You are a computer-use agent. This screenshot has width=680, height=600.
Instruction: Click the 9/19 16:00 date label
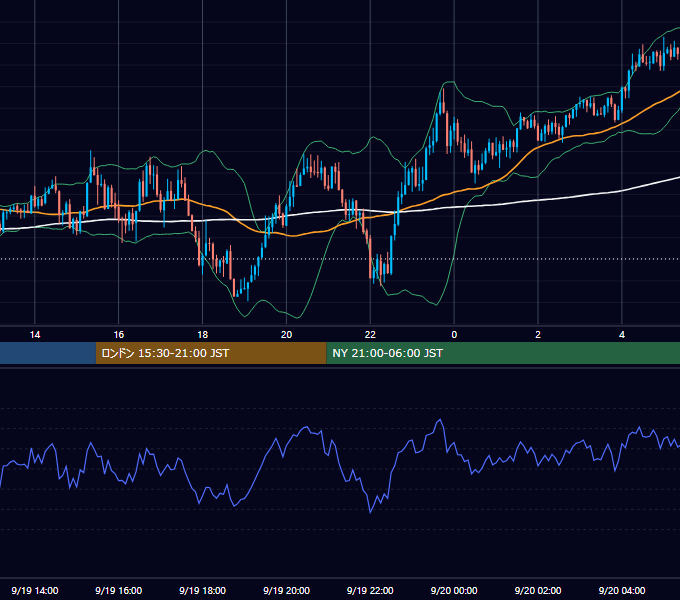118,590
